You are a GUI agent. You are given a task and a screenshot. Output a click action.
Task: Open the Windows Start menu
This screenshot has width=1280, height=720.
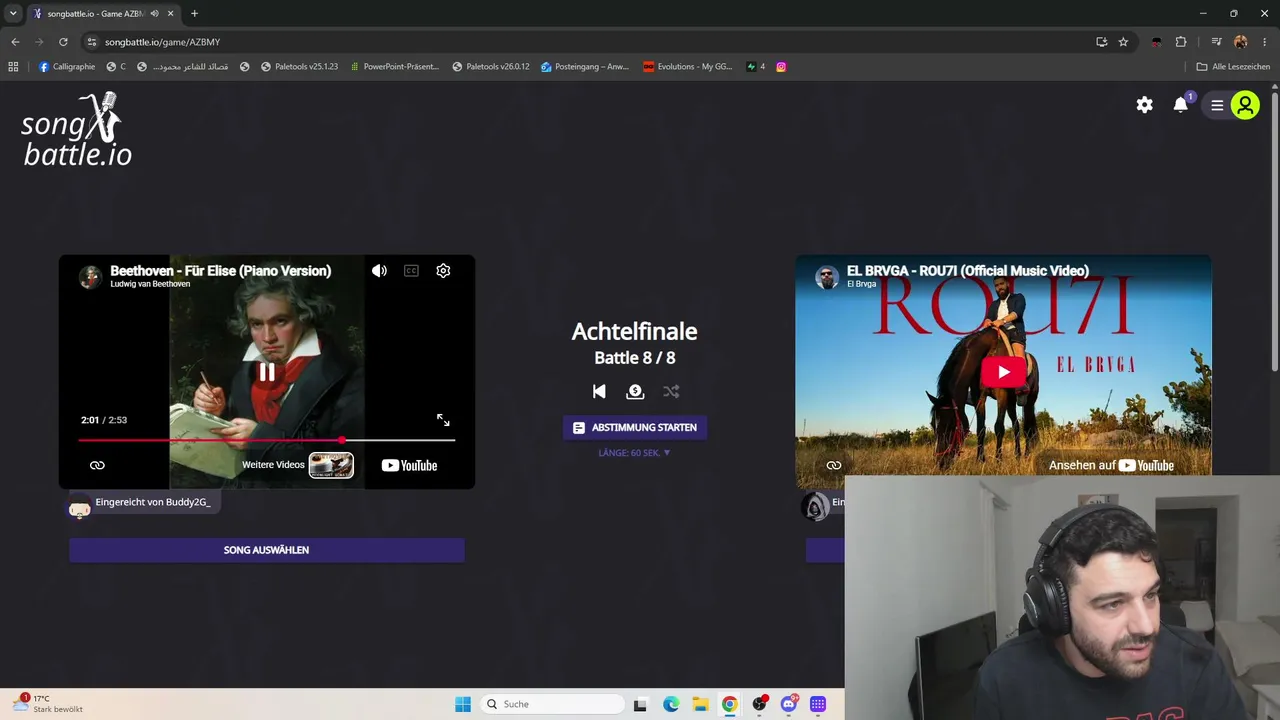click(x=463, y=704)
